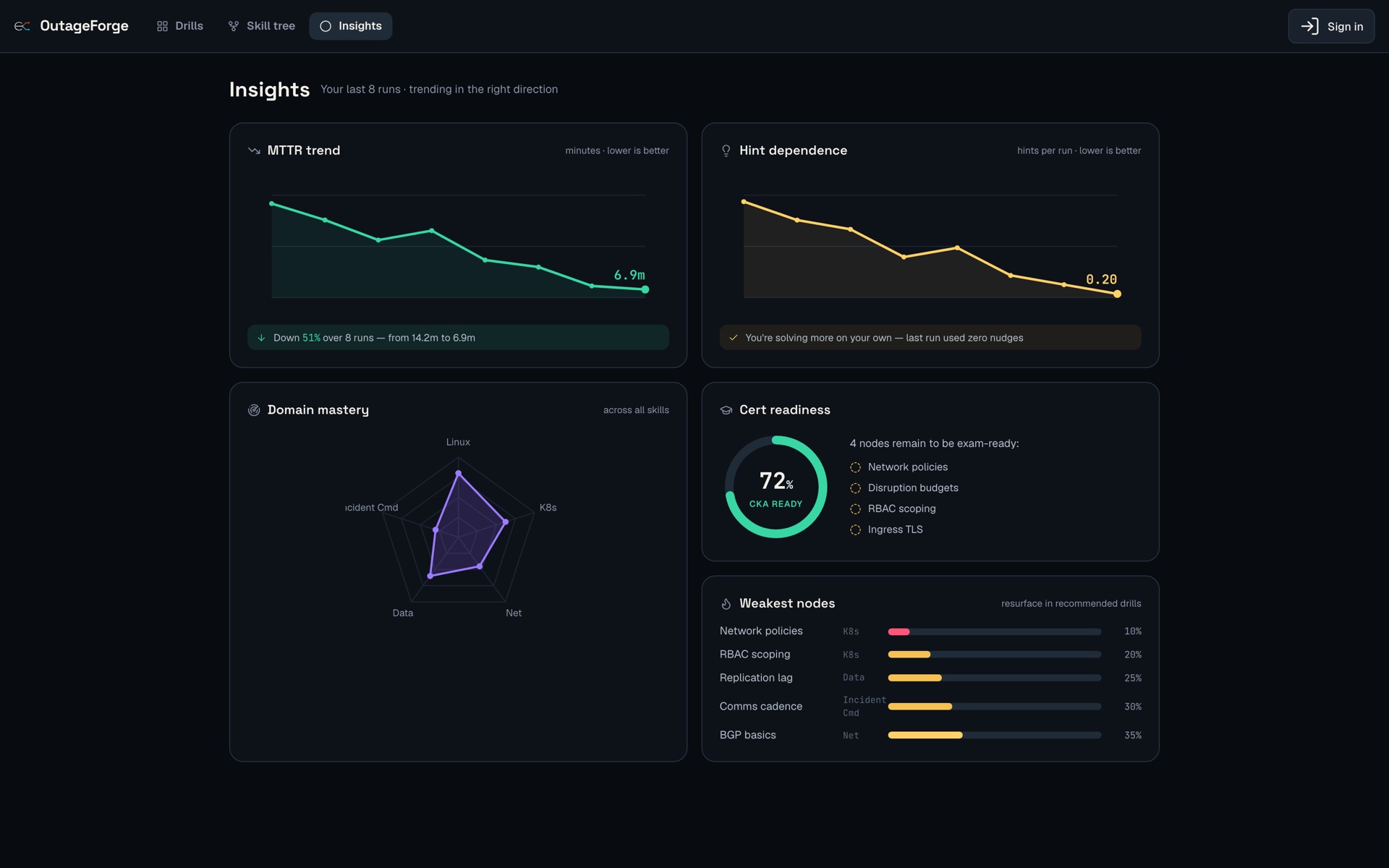The height and width of the screenshot is (868, 1389).
Task: Click the K8s label on radar chart
Action: [548, 508]
